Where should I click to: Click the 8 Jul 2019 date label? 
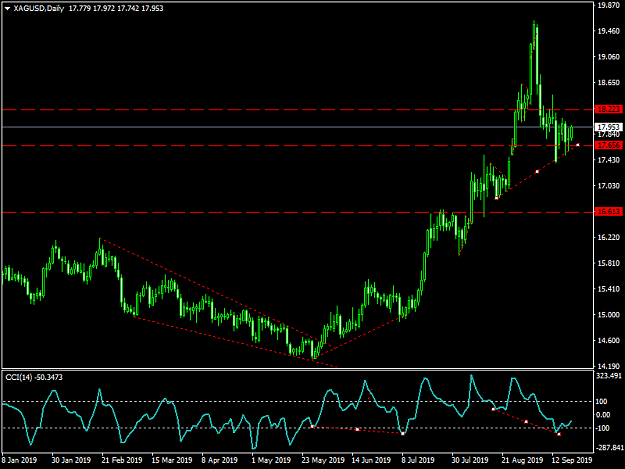tap(418, 460)
